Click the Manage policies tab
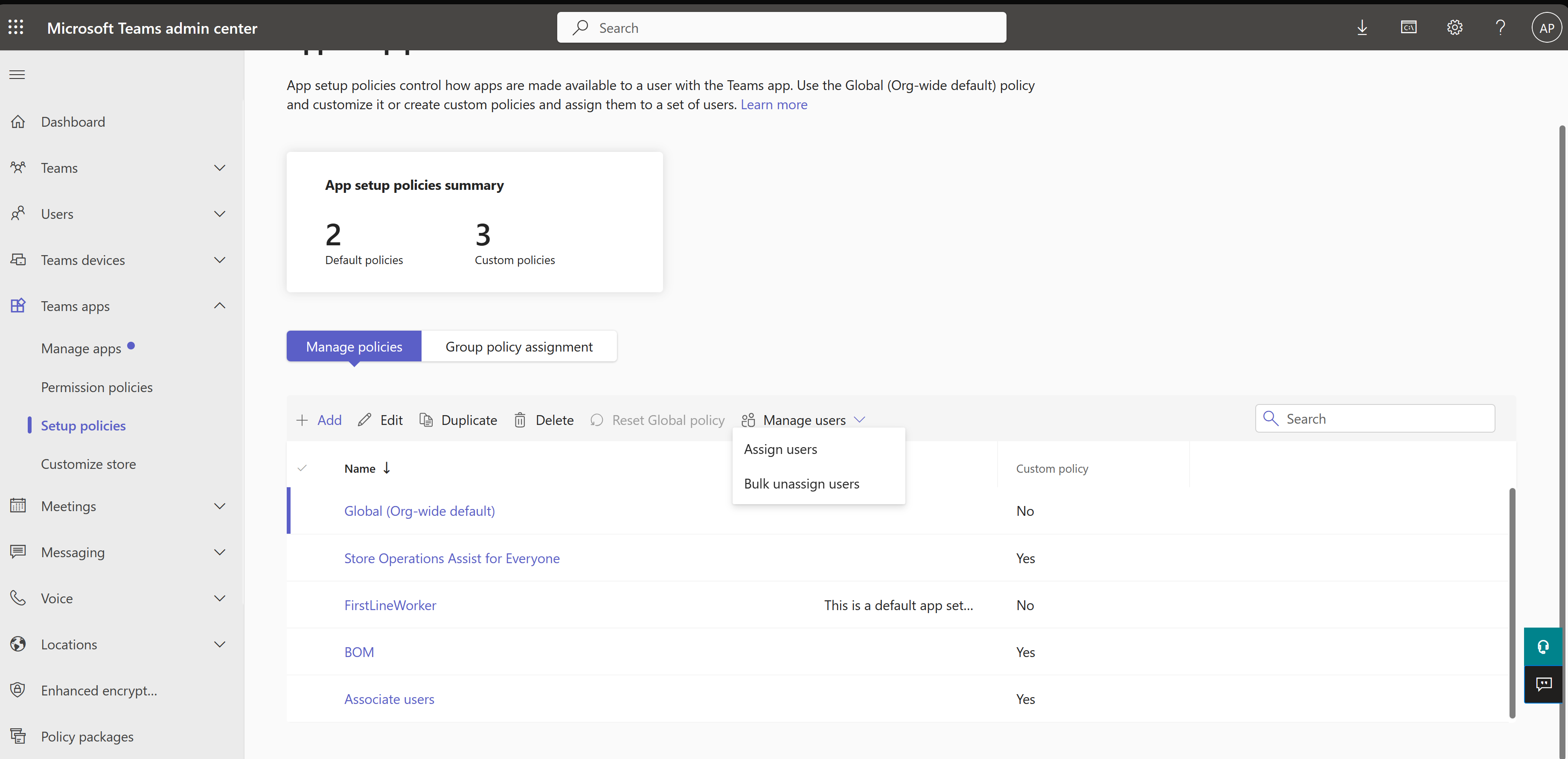1568x759 pixels. (354, 346)
